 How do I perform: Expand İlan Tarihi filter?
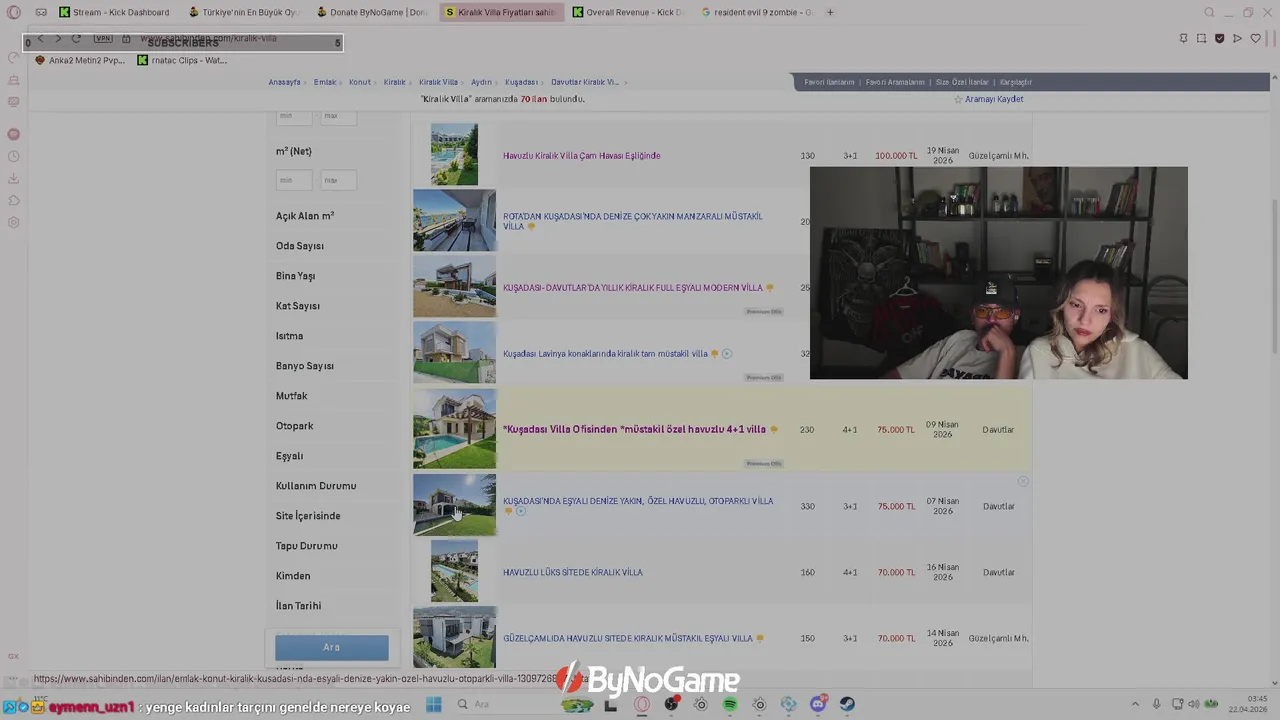298,606
